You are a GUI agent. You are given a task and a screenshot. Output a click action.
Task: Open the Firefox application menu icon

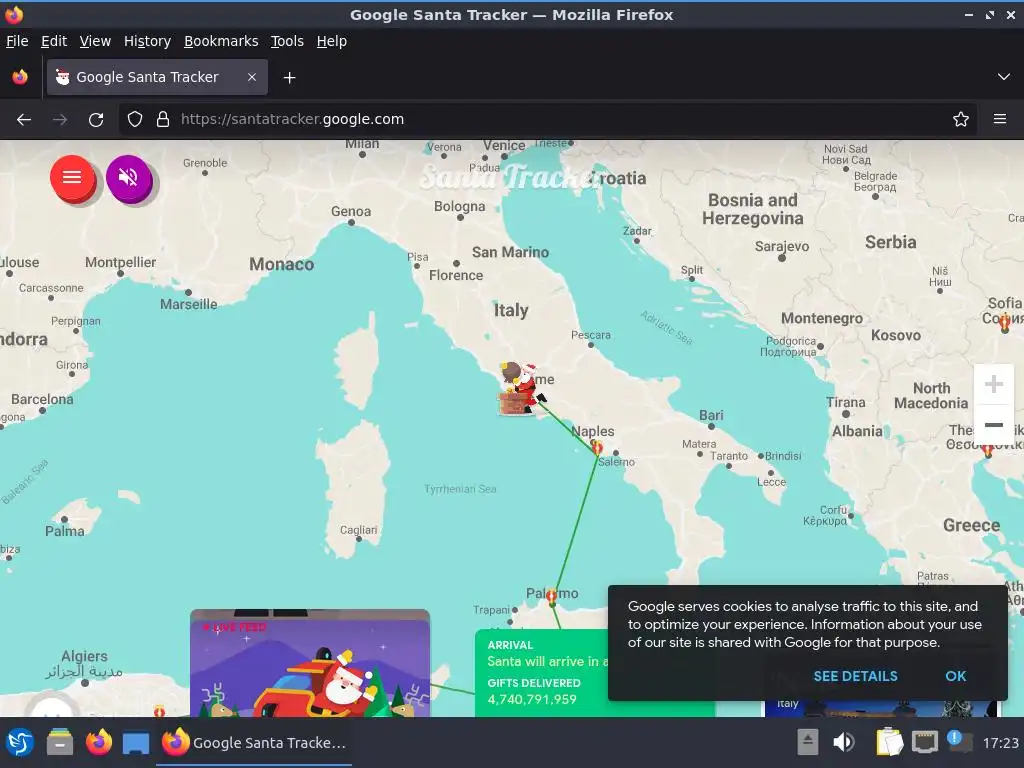coord(999,120)
